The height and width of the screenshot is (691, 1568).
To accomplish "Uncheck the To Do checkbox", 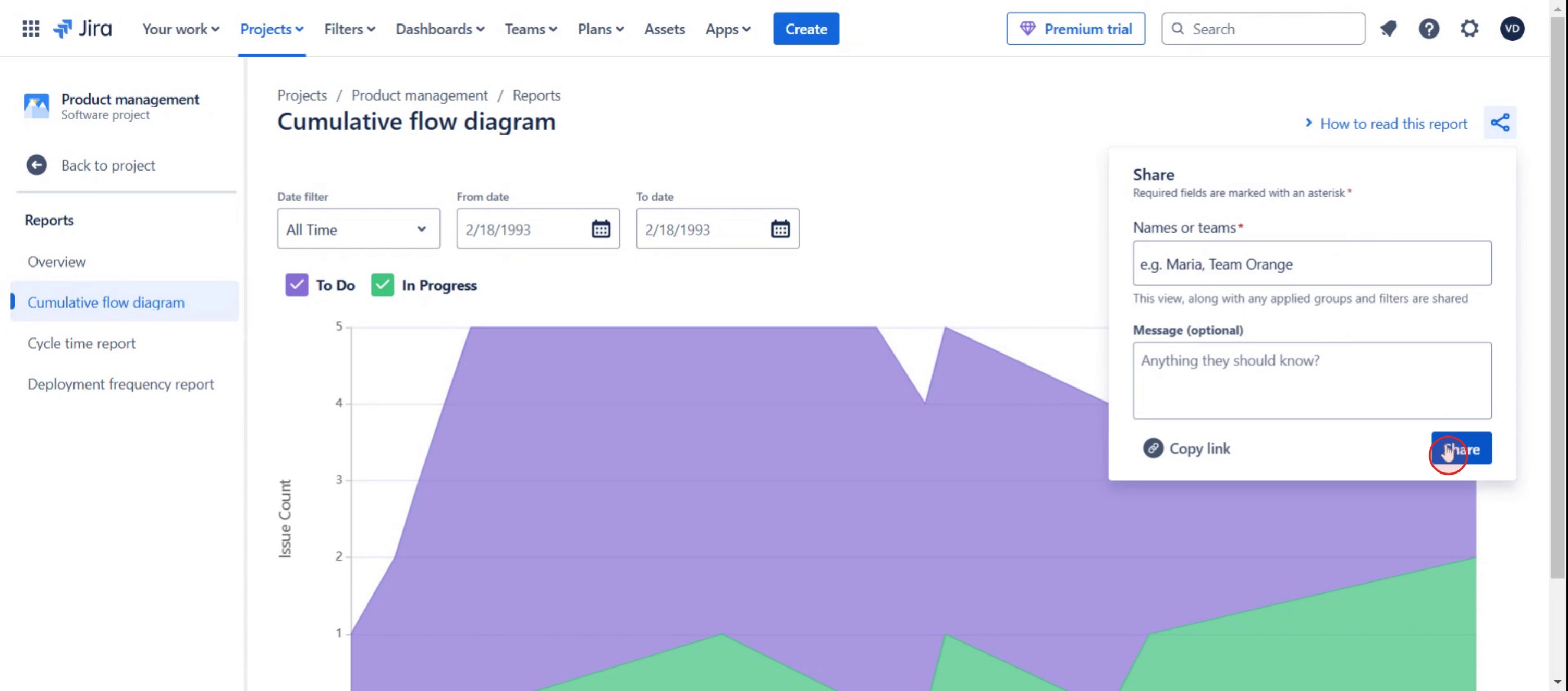I will click(x=297, y=285).
